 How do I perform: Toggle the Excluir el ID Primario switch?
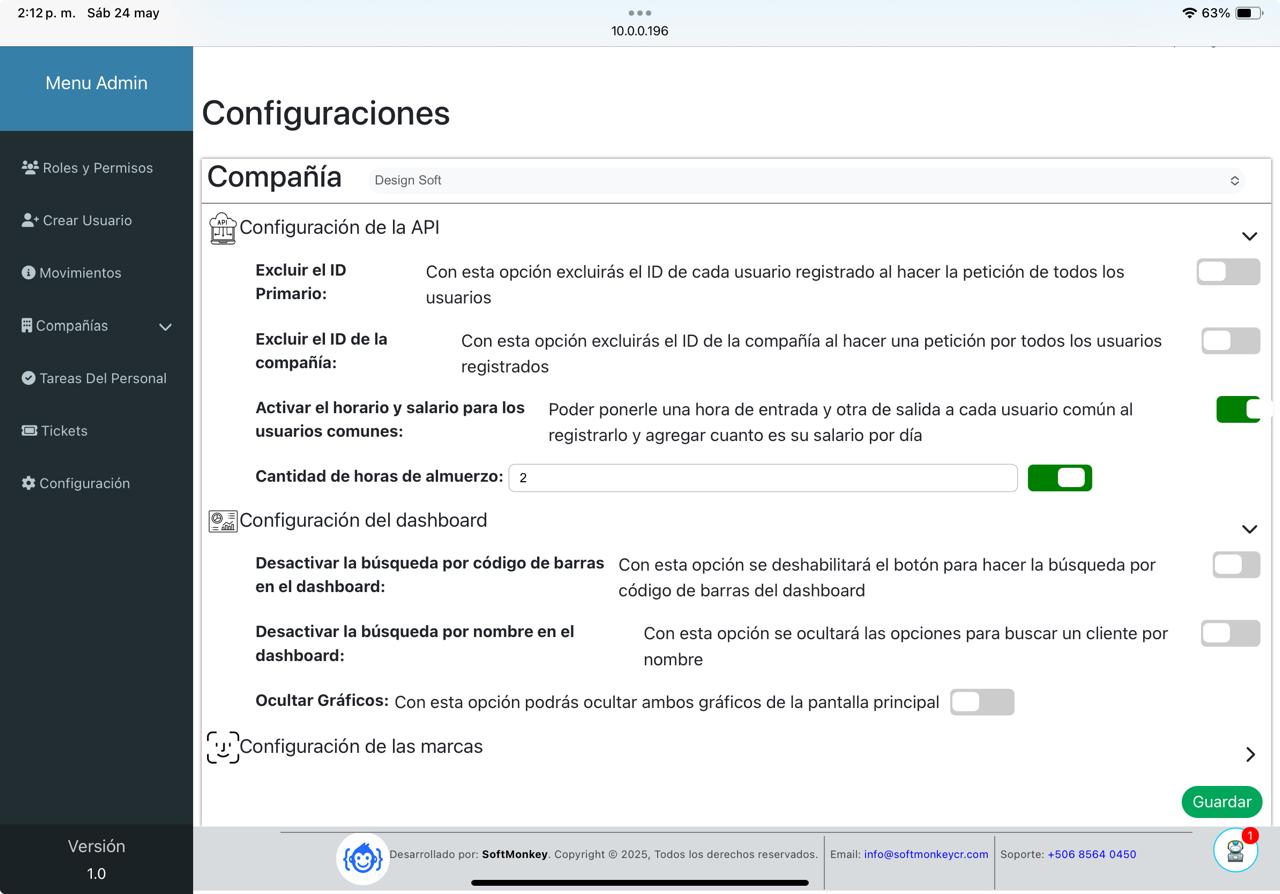(1228, 271)
